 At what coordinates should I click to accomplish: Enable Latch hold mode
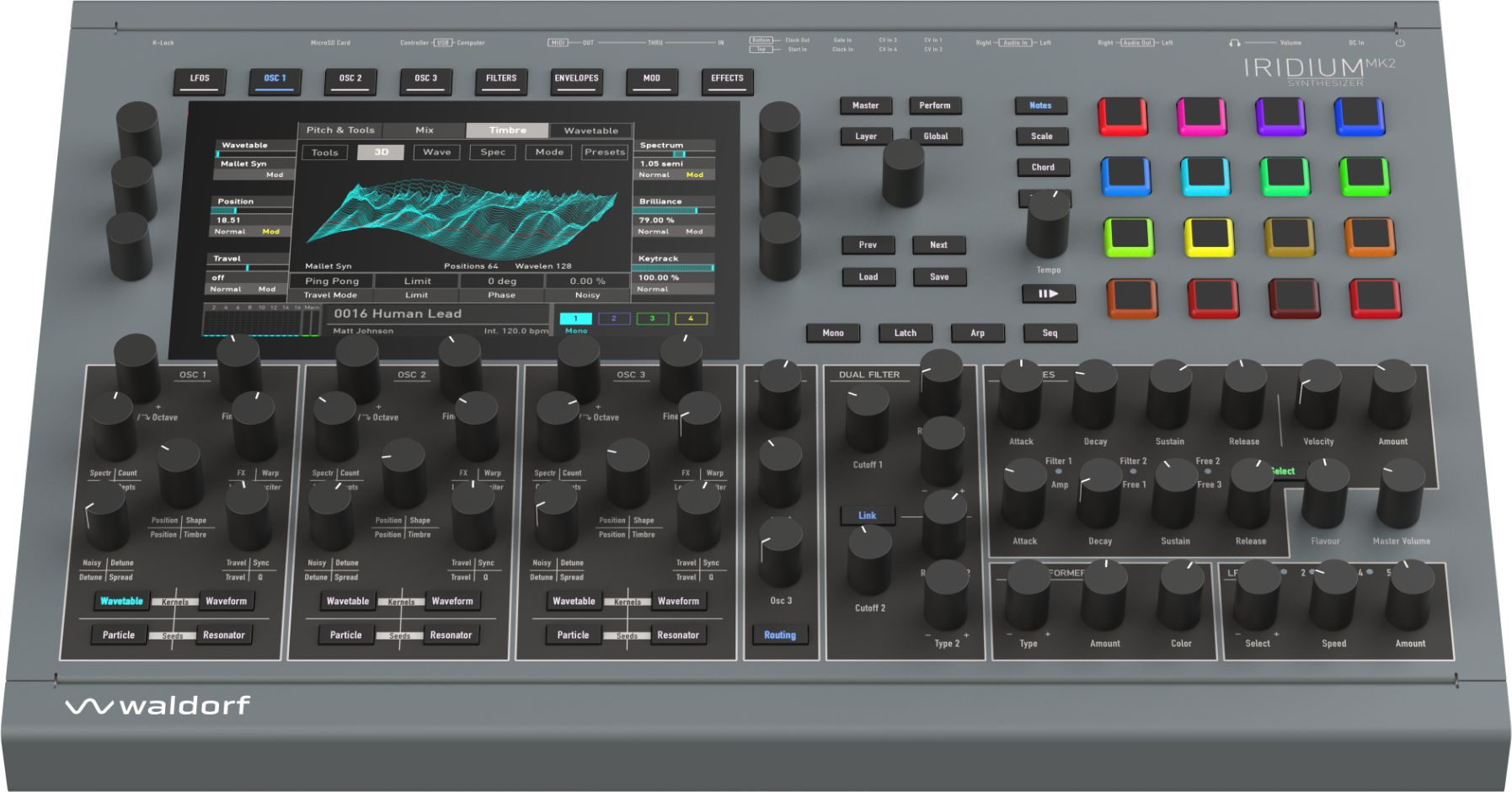[905, 333]
